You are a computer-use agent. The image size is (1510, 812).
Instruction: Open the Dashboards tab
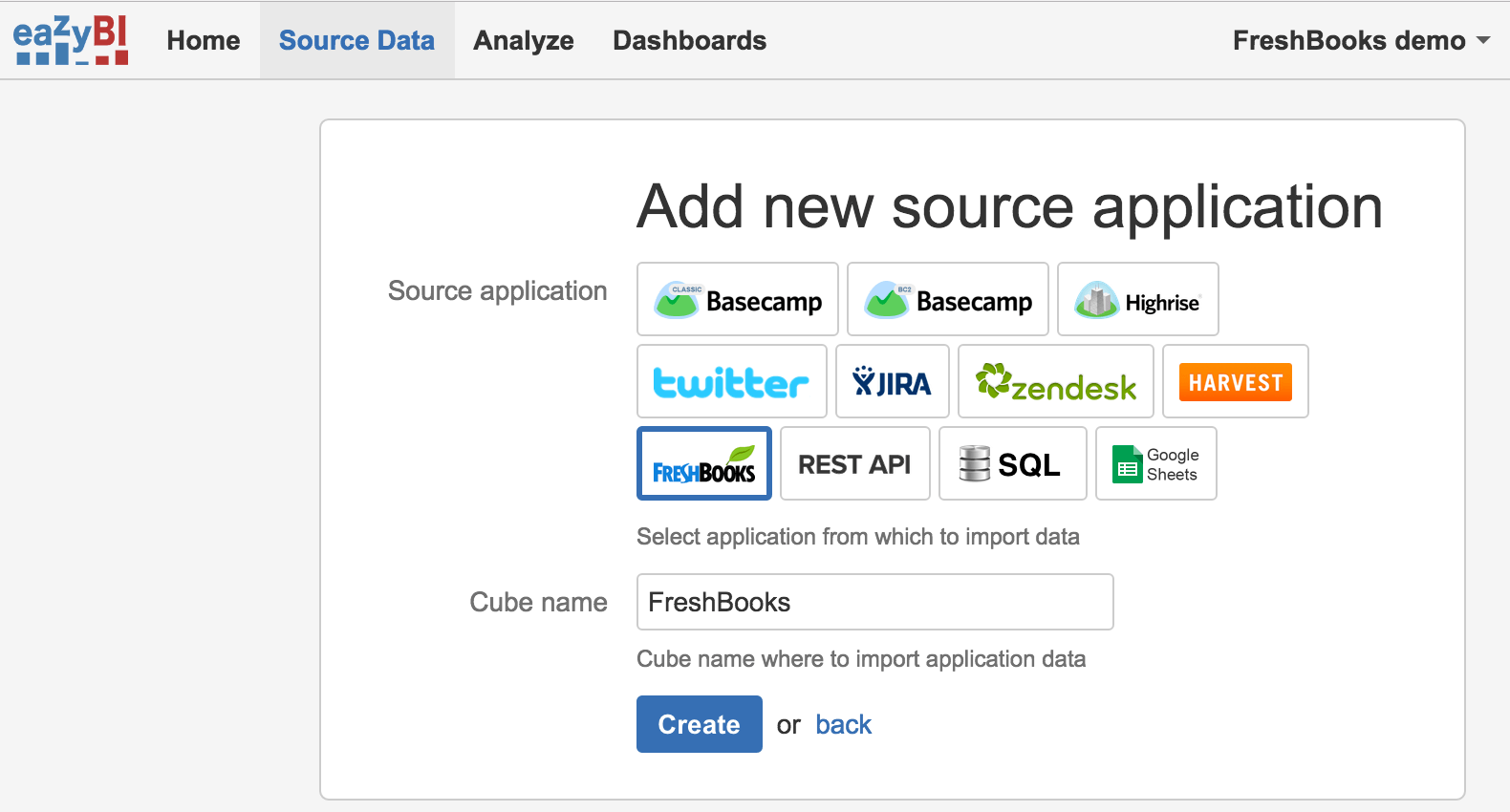click(689, 40)
